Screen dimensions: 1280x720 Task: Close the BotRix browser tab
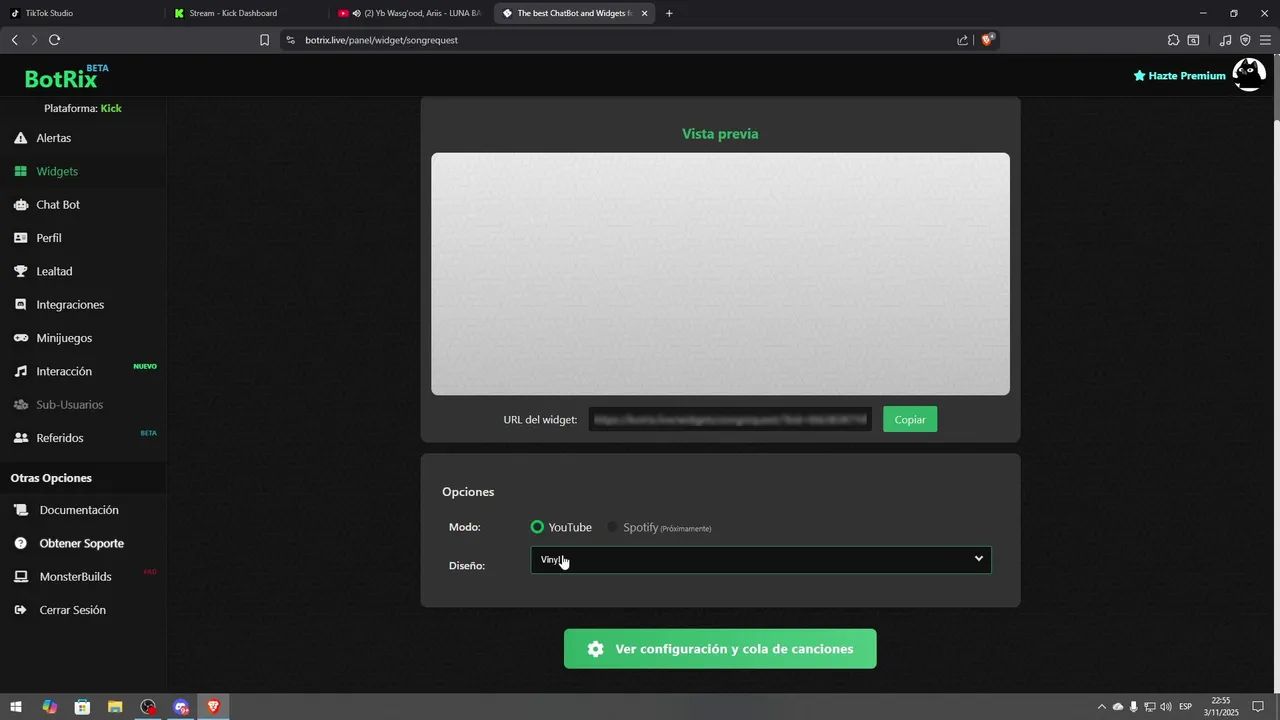click(x=644, y=13)
